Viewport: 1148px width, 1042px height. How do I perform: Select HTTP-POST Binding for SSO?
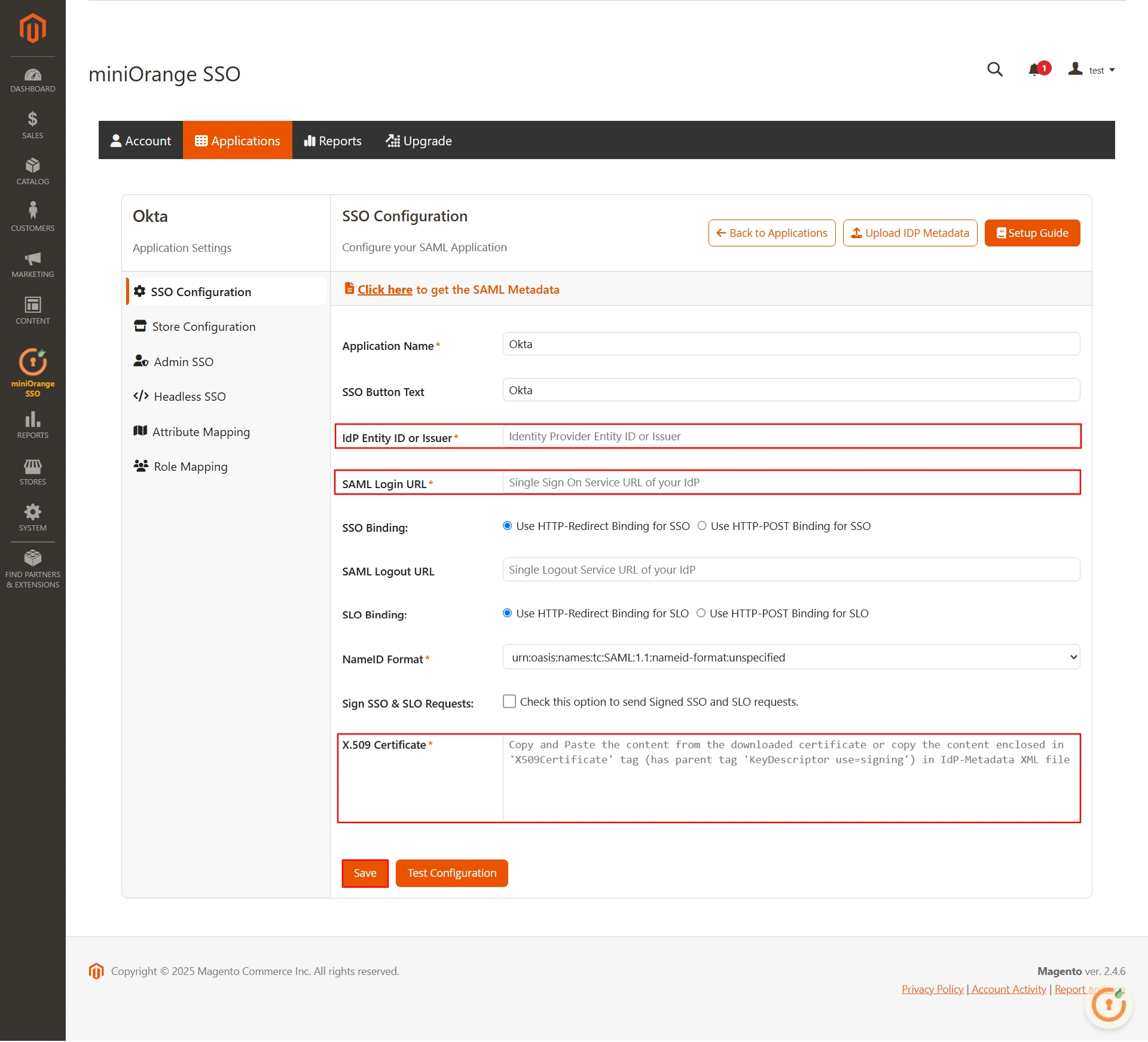click(x=702, y=525)
